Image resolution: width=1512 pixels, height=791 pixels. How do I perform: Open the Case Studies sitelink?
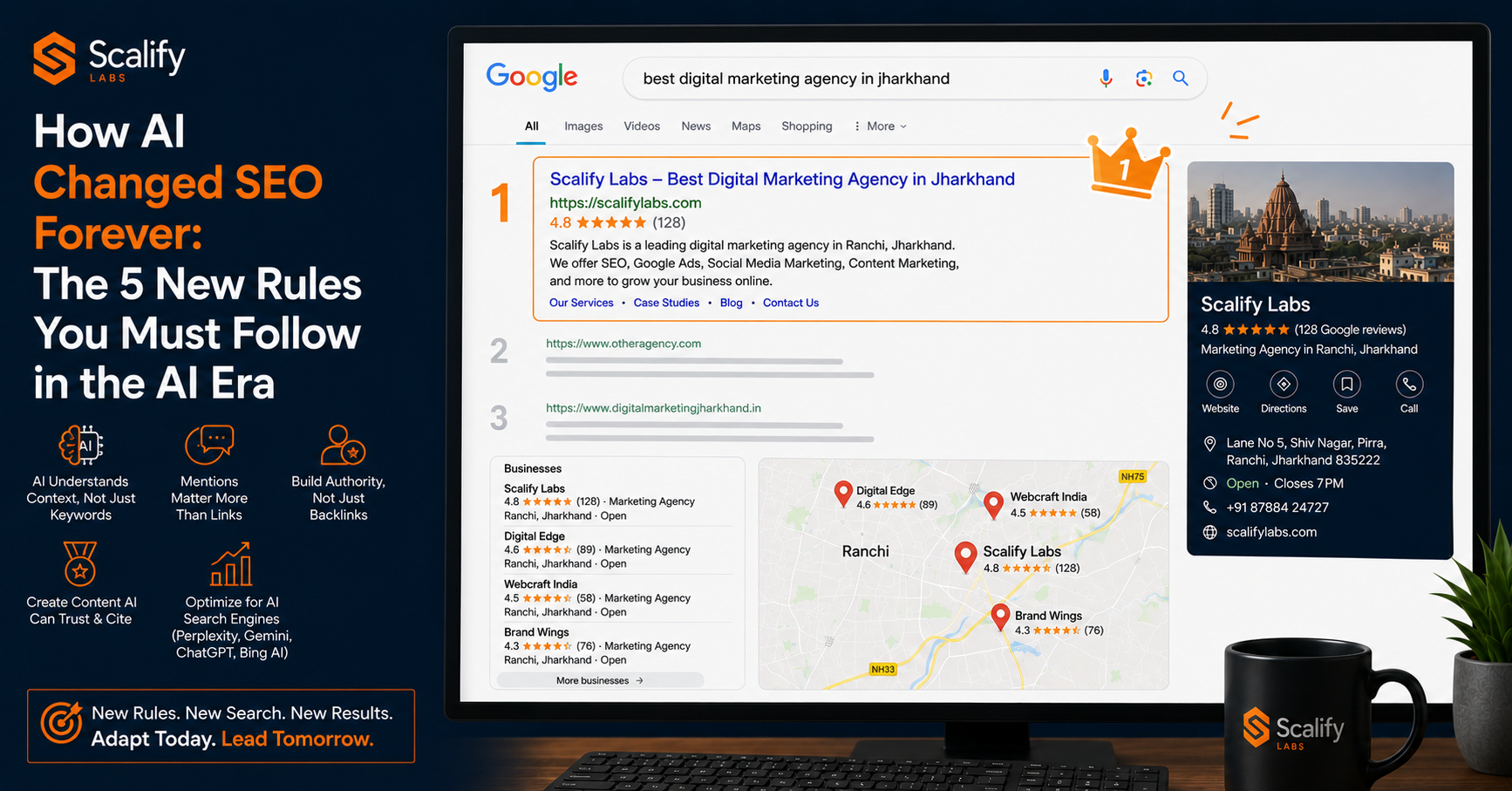tap(666, 303)
